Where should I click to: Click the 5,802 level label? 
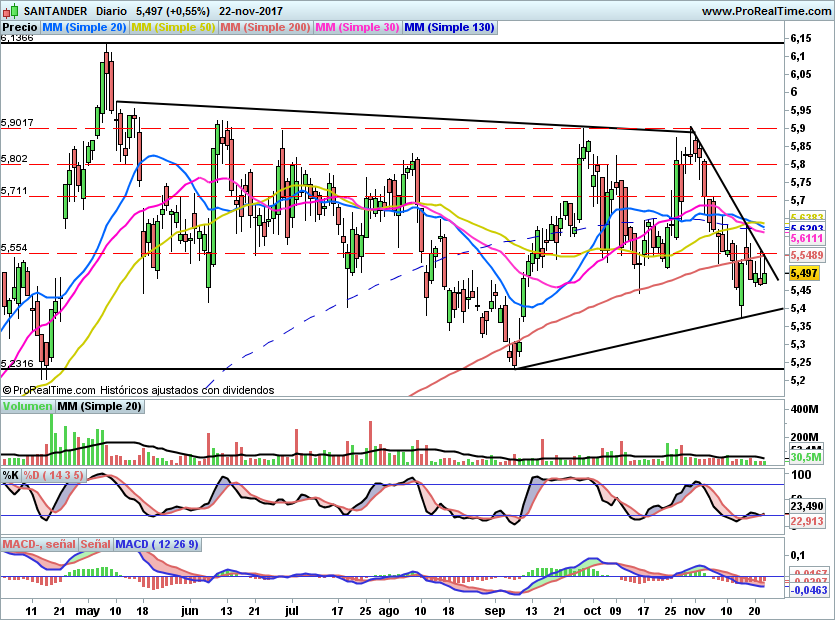pyautogui.click(x=14, y=159)
